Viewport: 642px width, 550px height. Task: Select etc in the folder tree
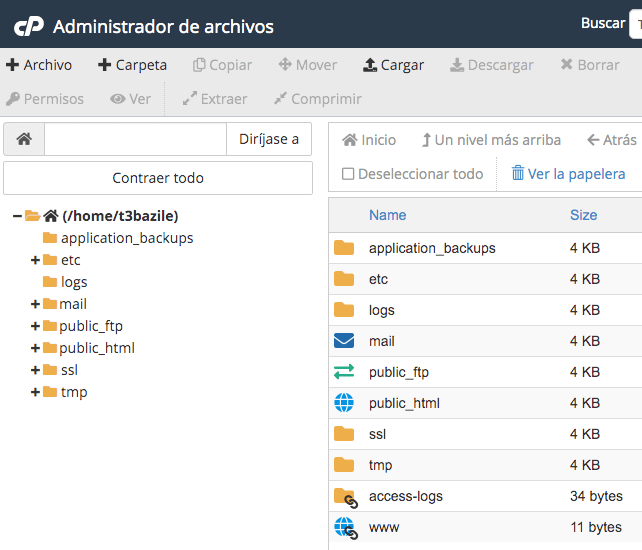70,260
